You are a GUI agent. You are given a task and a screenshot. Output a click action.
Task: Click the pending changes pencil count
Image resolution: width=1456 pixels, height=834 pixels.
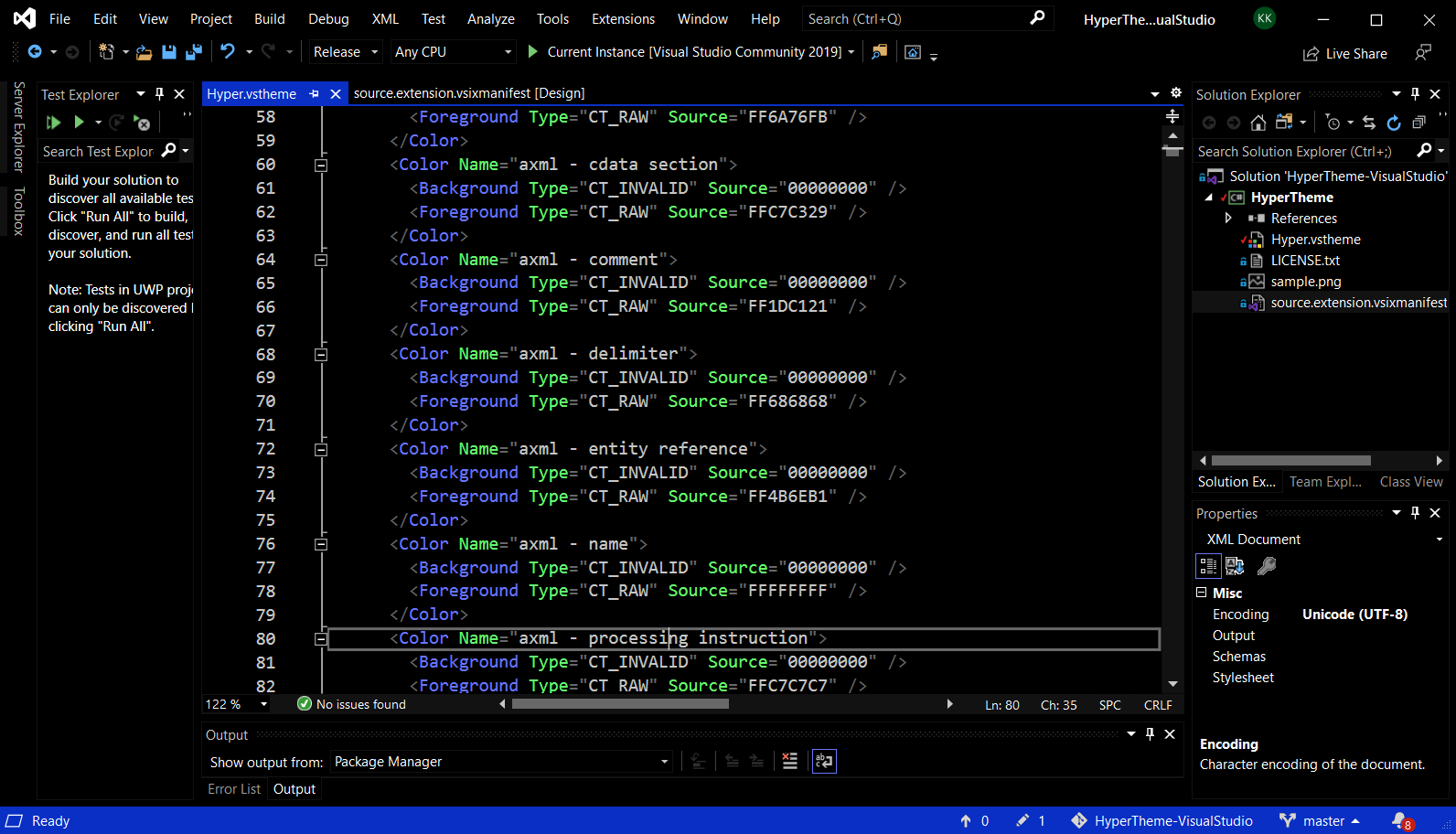point(1031,821)
